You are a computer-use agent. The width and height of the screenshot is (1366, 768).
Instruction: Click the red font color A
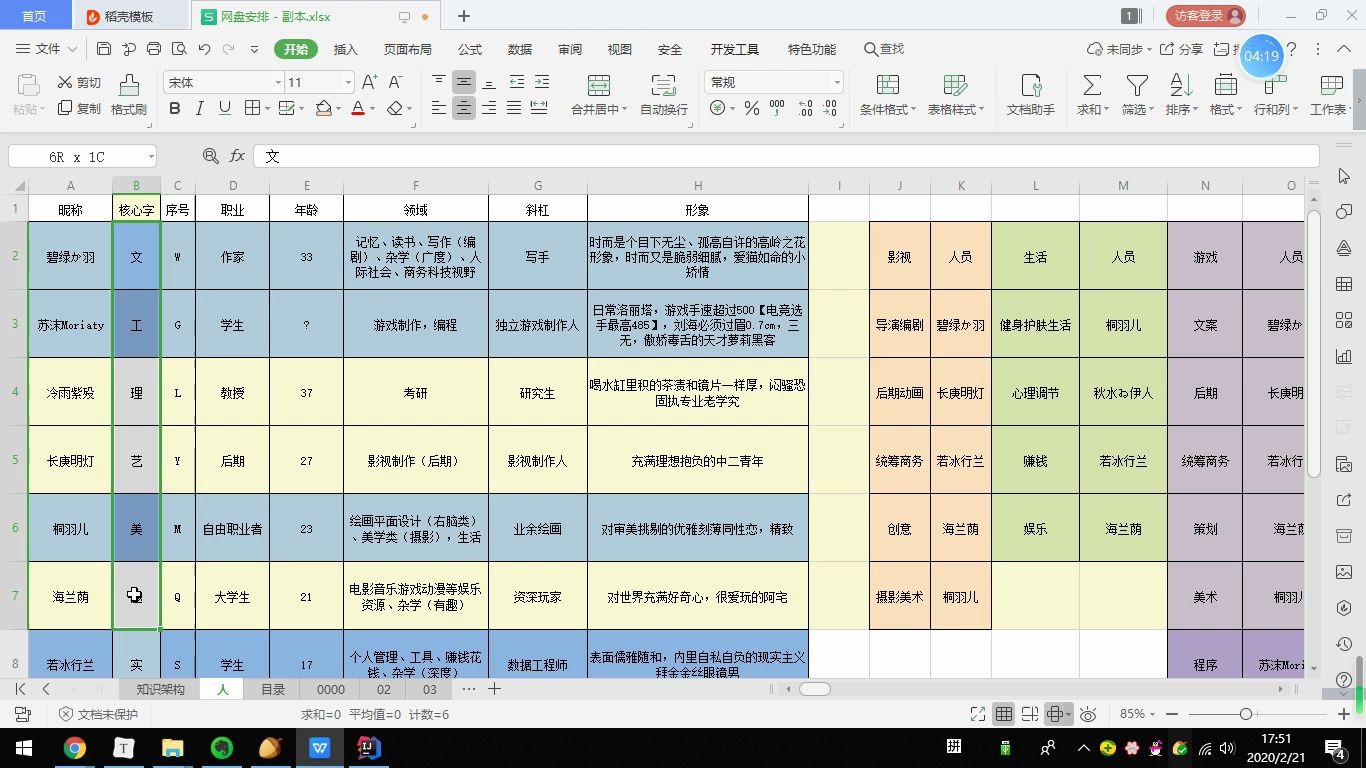[358, 108]
